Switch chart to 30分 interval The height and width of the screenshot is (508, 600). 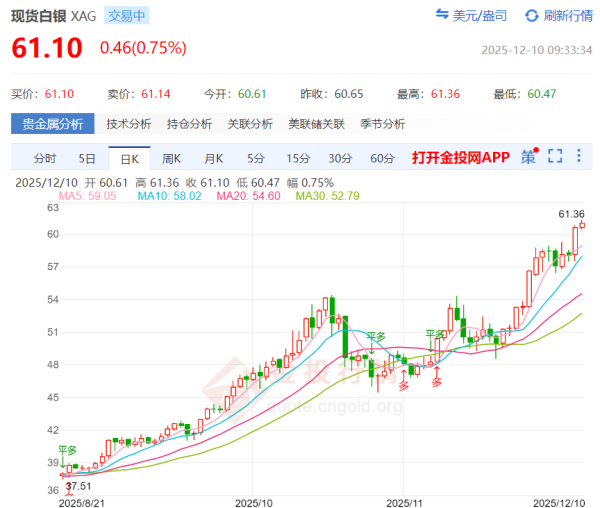[x=340, y=158]
